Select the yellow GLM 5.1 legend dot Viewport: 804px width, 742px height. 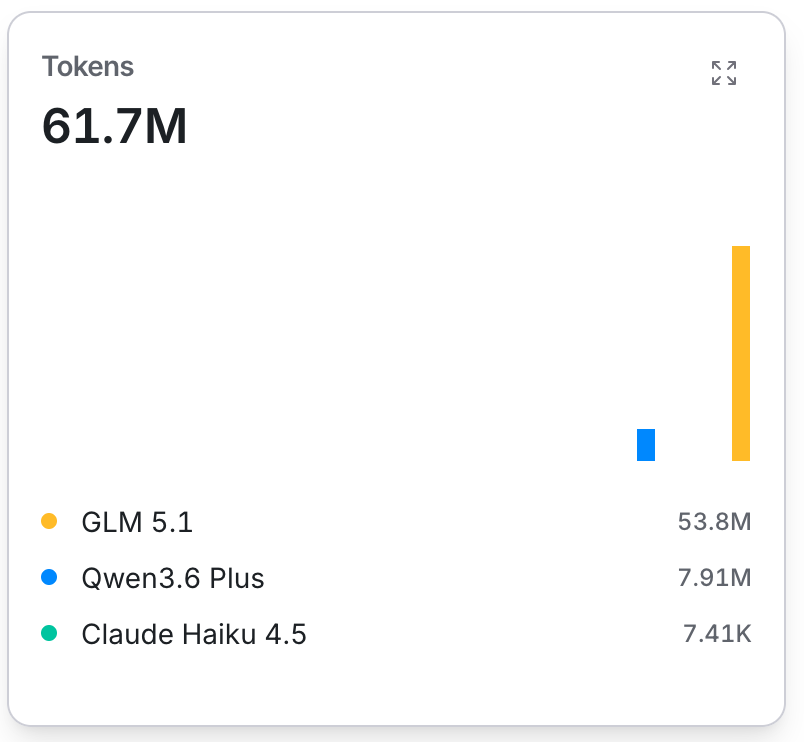tap(49, 521)
